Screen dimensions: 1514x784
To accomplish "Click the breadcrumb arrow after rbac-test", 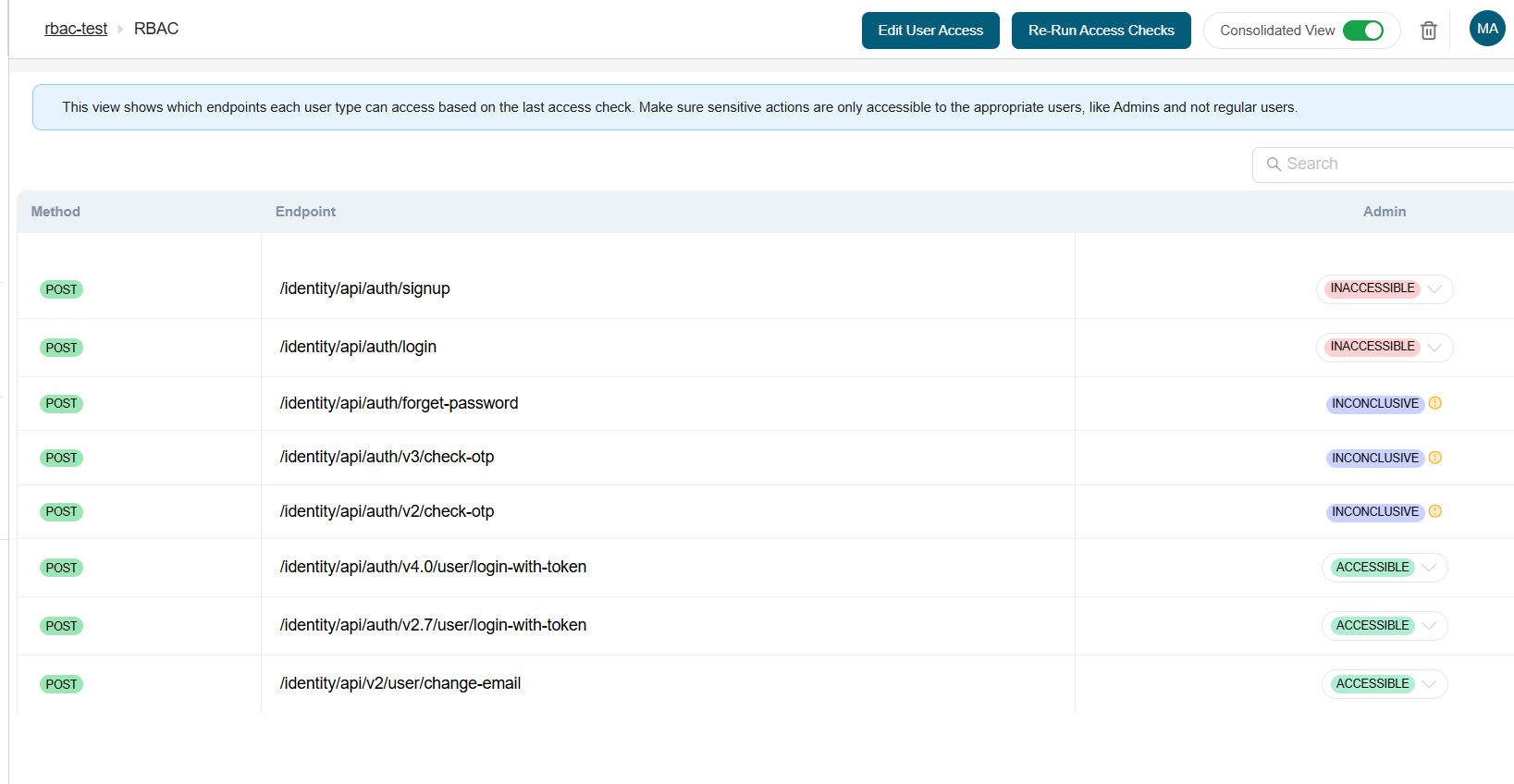I will click(120, 30).
